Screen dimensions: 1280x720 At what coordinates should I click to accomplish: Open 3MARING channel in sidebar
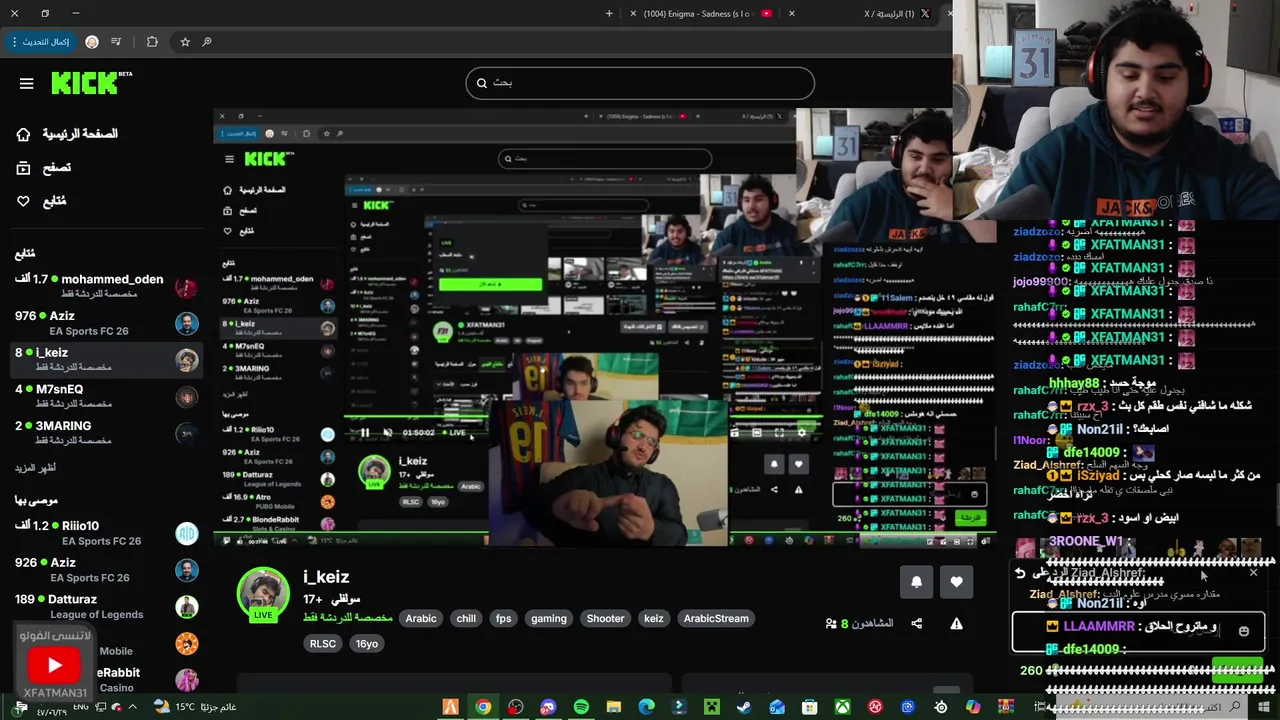(105, 432)
